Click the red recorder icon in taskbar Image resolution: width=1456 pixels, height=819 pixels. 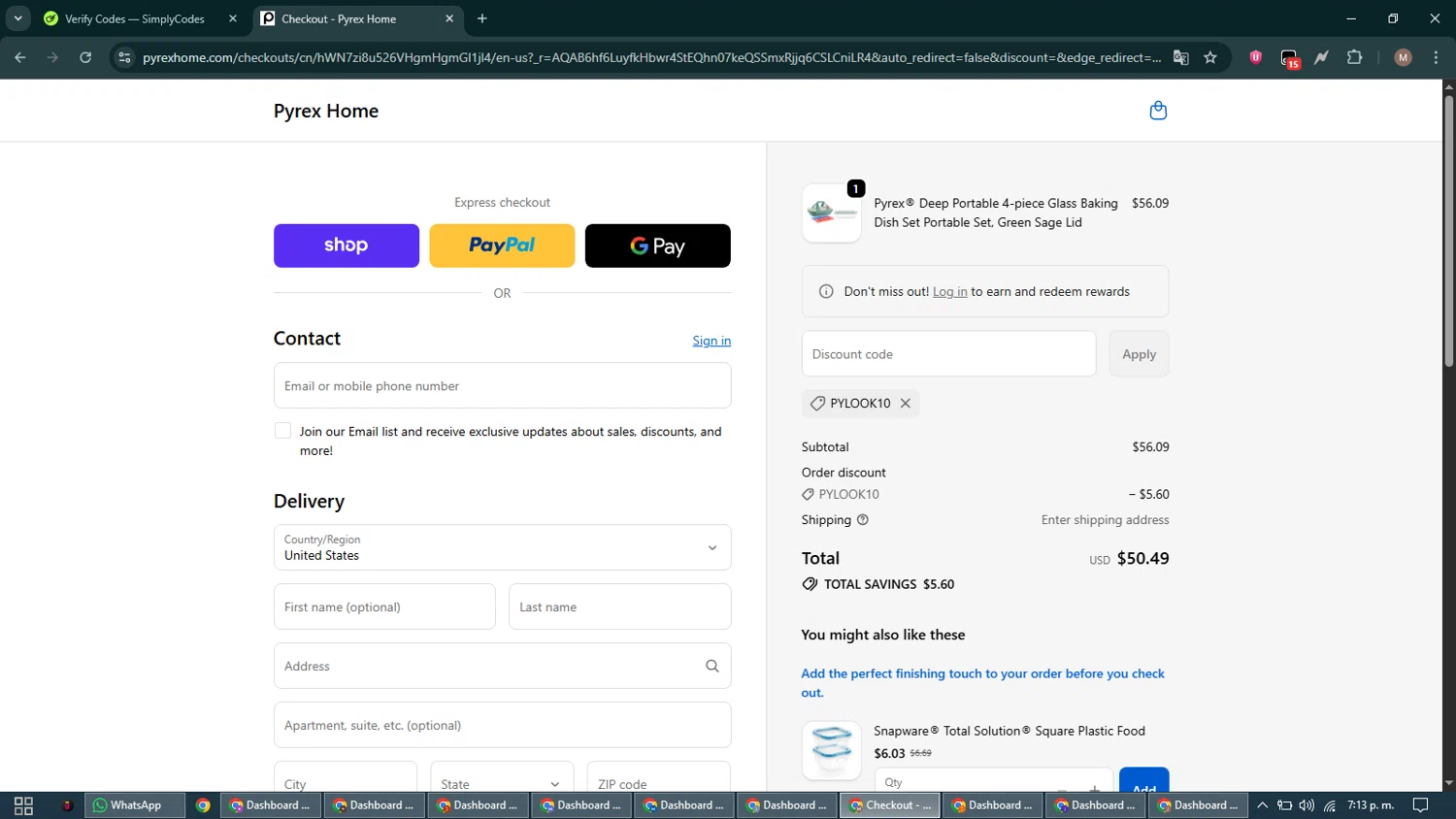(67, 805)
